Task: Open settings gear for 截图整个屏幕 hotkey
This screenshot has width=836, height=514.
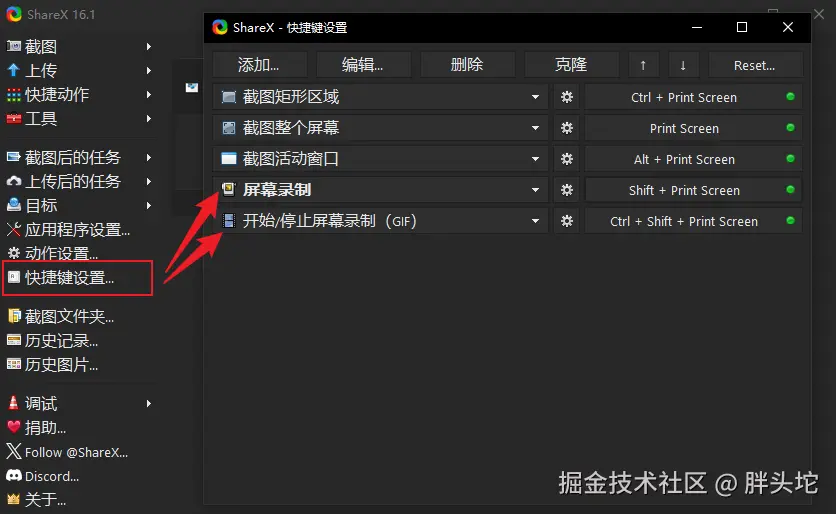Action: tap(567, 128)
